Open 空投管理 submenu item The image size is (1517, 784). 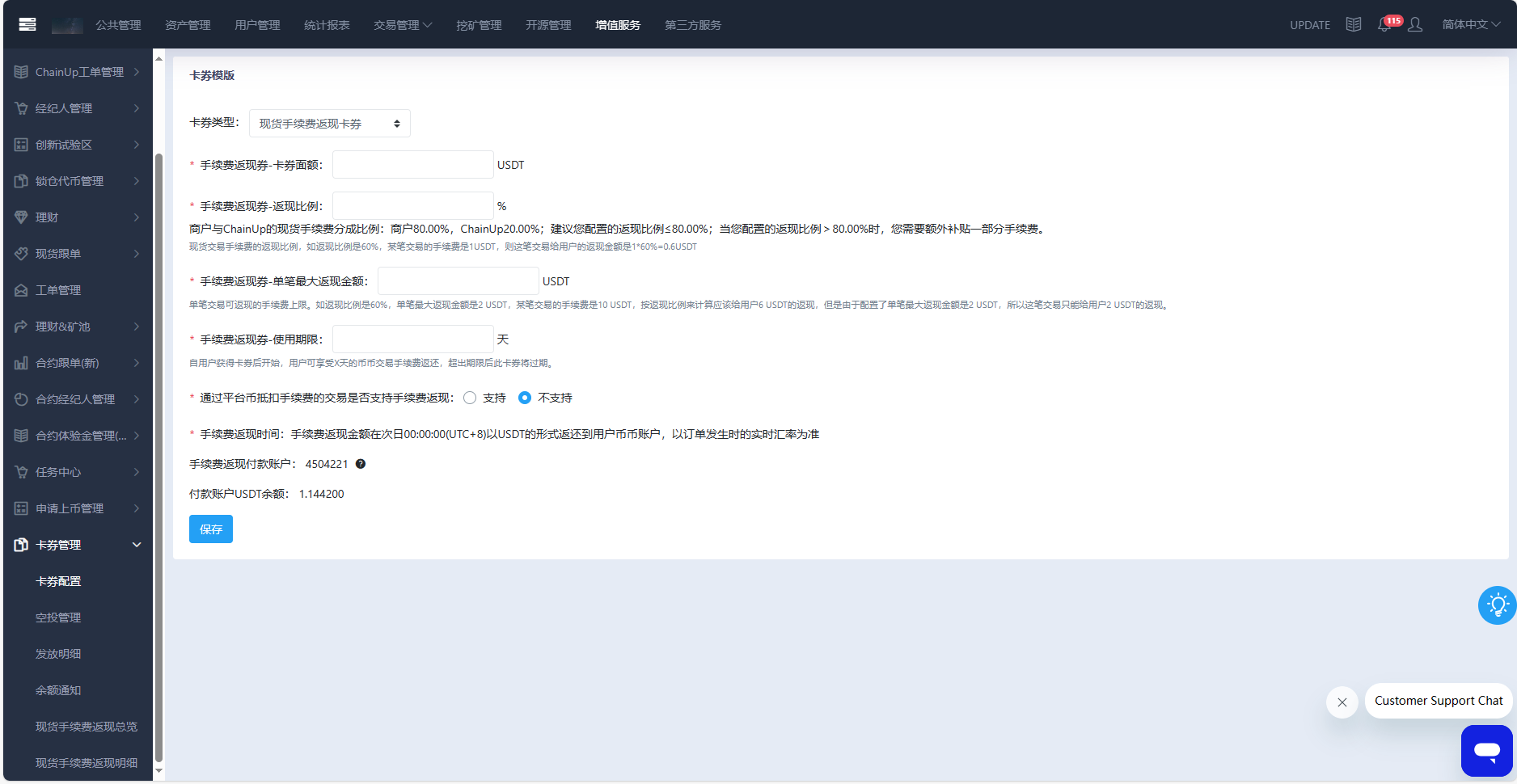coord(58,618)
